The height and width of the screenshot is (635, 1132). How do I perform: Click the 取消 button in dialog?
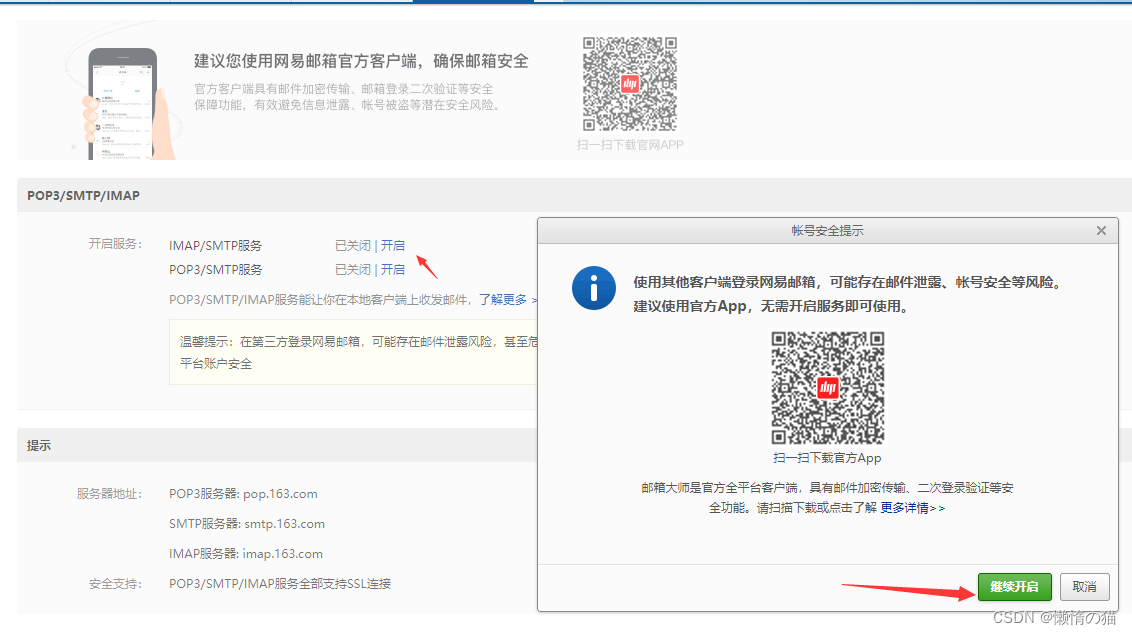pos(1084,587)
